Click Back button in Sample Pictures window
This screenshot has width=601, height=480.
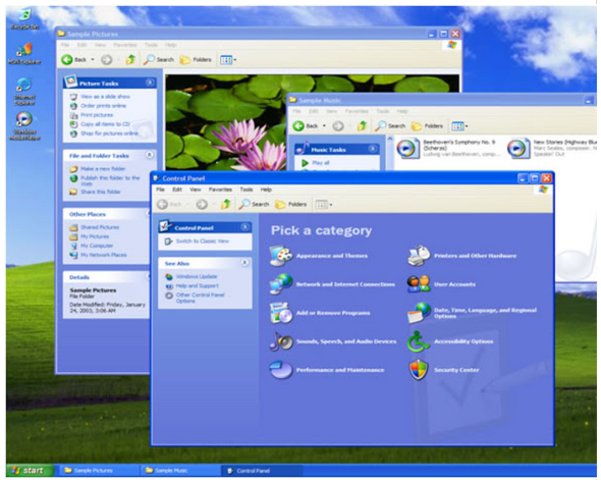[x=74, y=59]
